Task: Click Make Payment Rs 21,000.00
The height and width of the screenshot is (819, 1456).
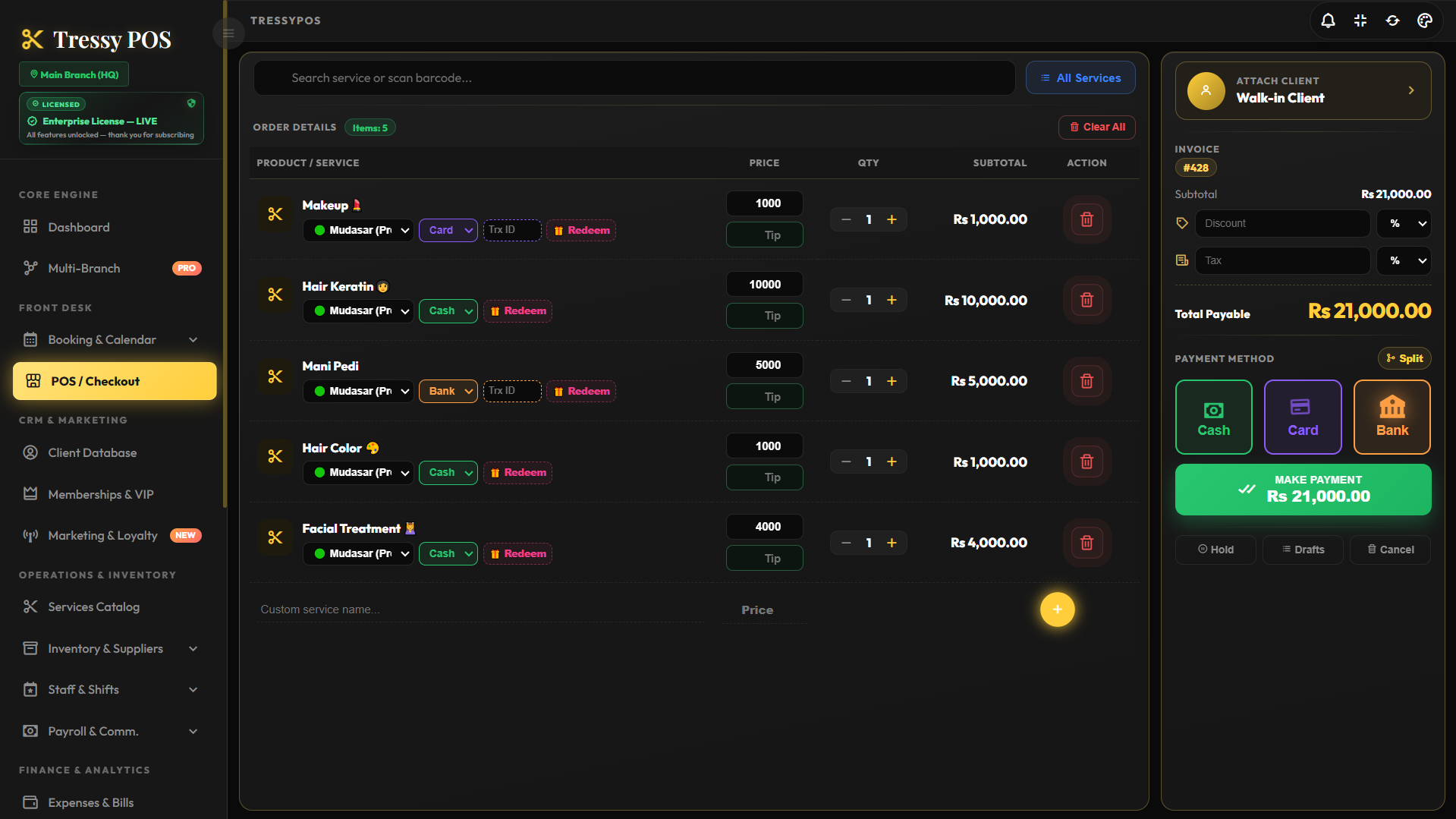Action: click(1303, 490)
